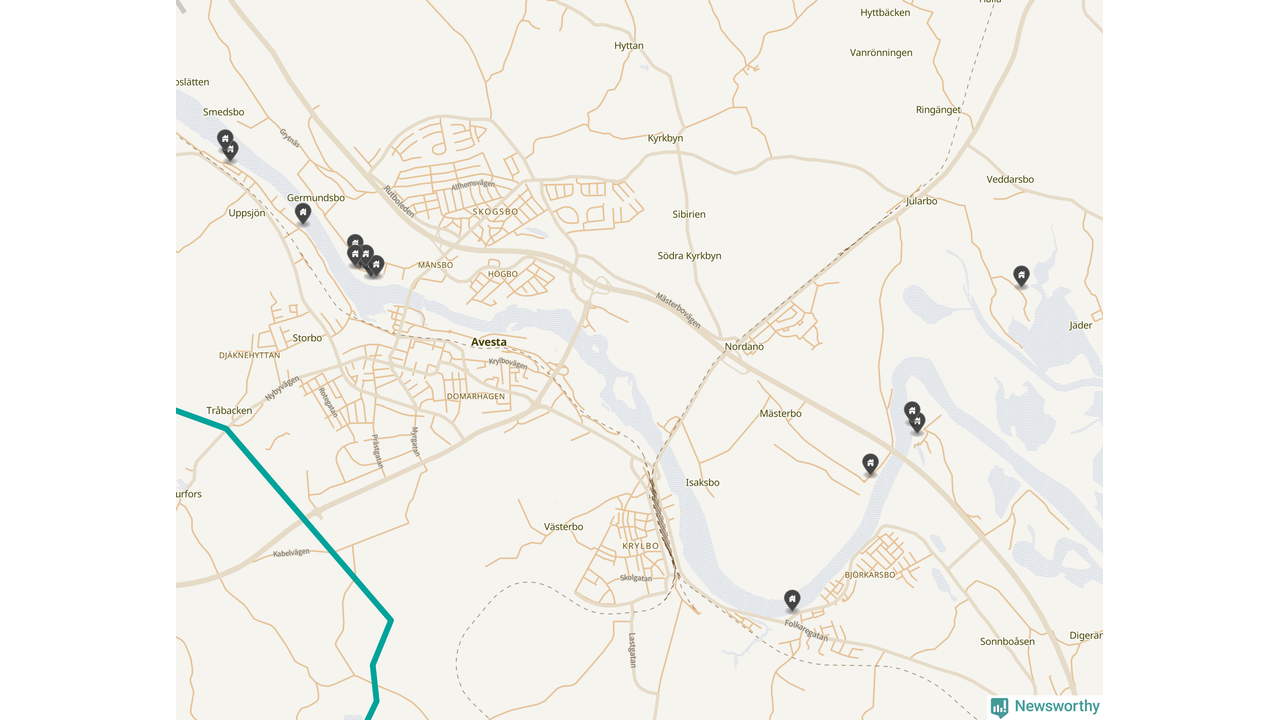
Task: Select the Nordanö place label
Action: tap(744, 347)
